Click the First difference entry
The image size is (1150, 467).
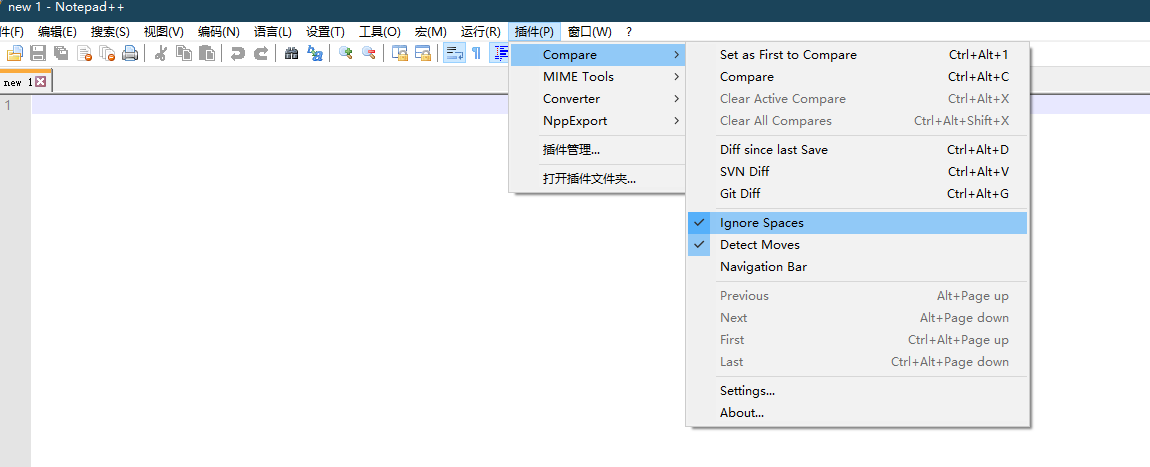coord(857,340)
